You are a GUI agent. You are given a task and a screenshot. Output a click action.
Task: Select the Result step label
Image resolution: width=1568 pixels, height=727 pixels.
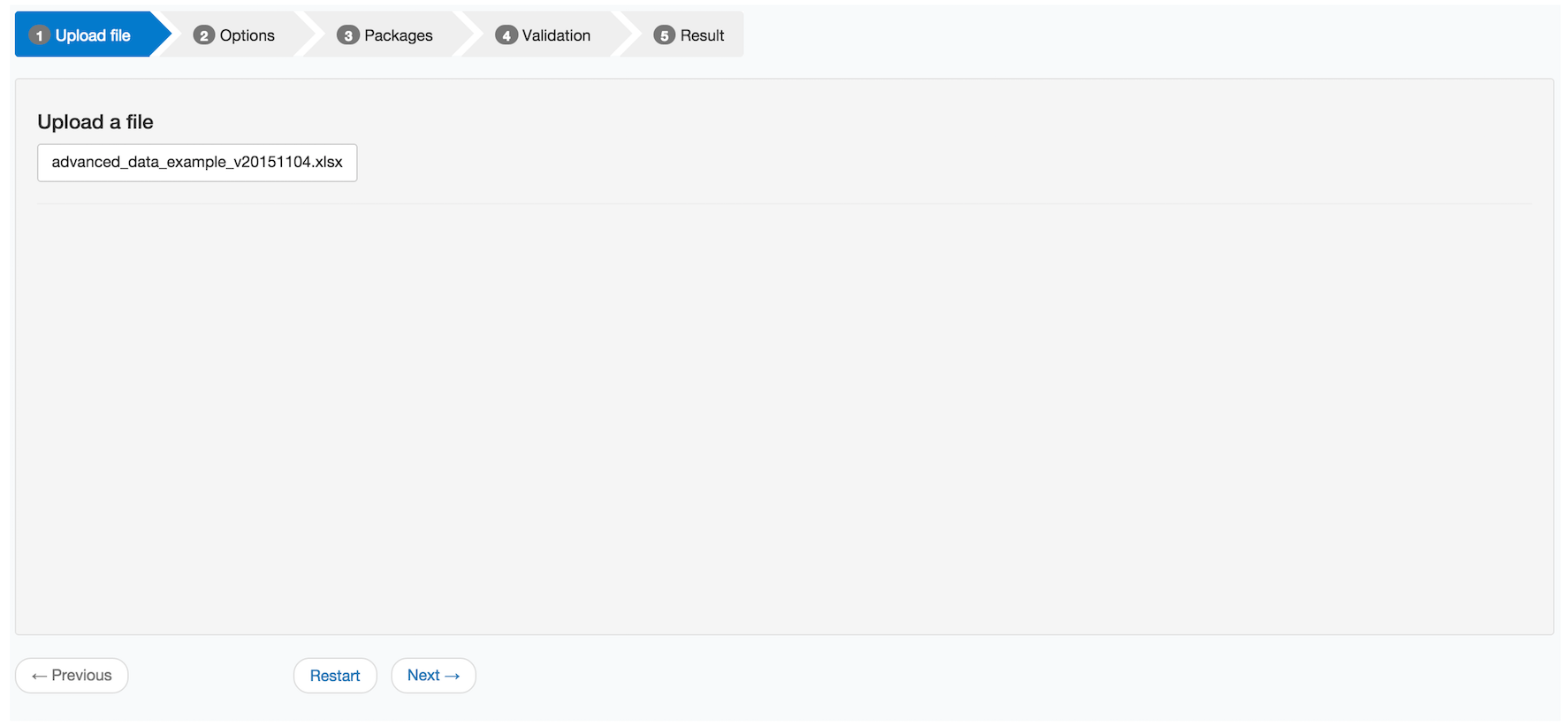click(702, 35)
